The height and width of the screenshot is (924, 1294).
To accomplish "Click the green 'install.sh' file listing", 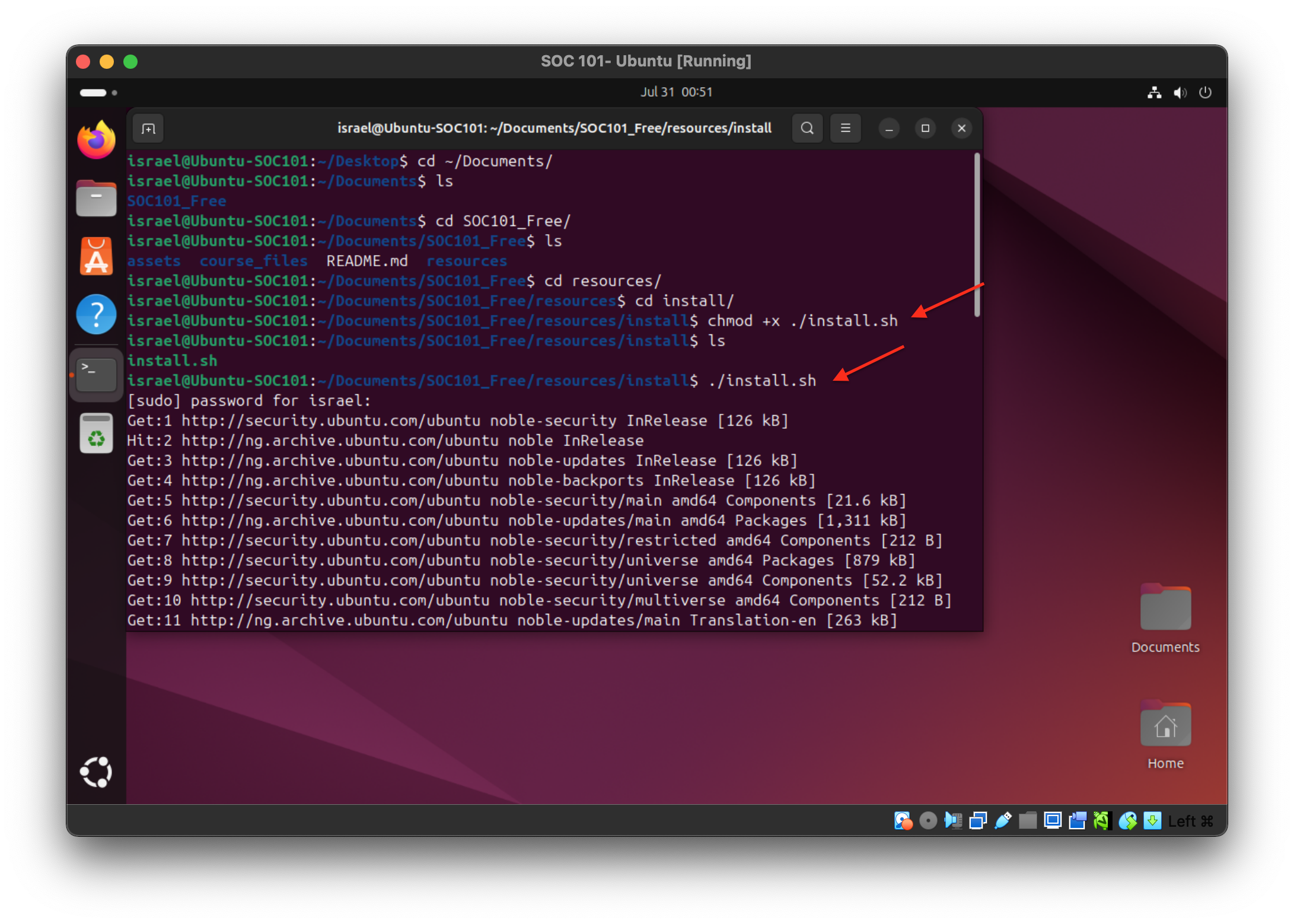I will pyautogui.click(x=172, y=361).
